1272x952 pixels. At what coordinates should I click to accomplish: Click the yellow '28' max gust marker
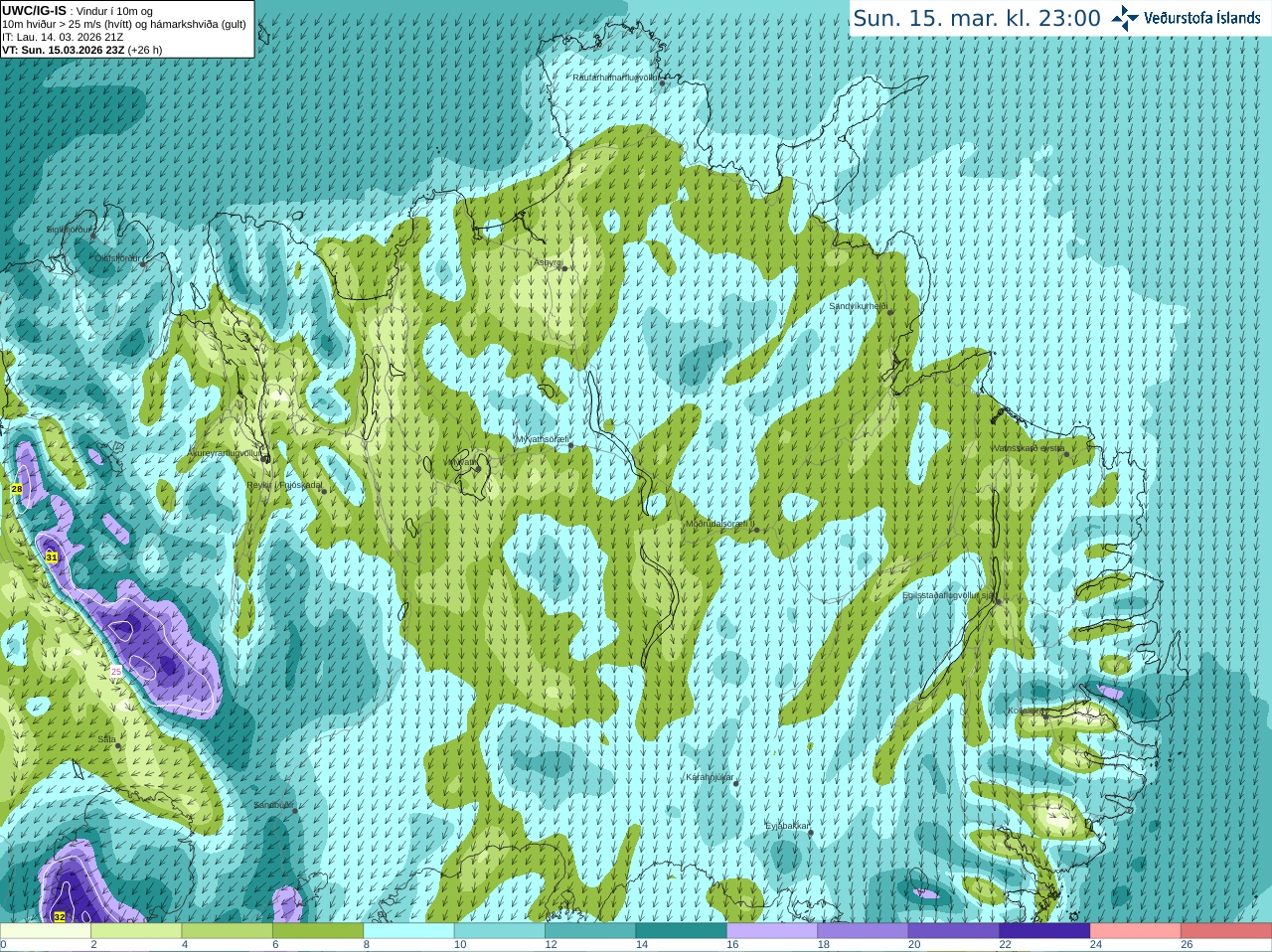17,489
